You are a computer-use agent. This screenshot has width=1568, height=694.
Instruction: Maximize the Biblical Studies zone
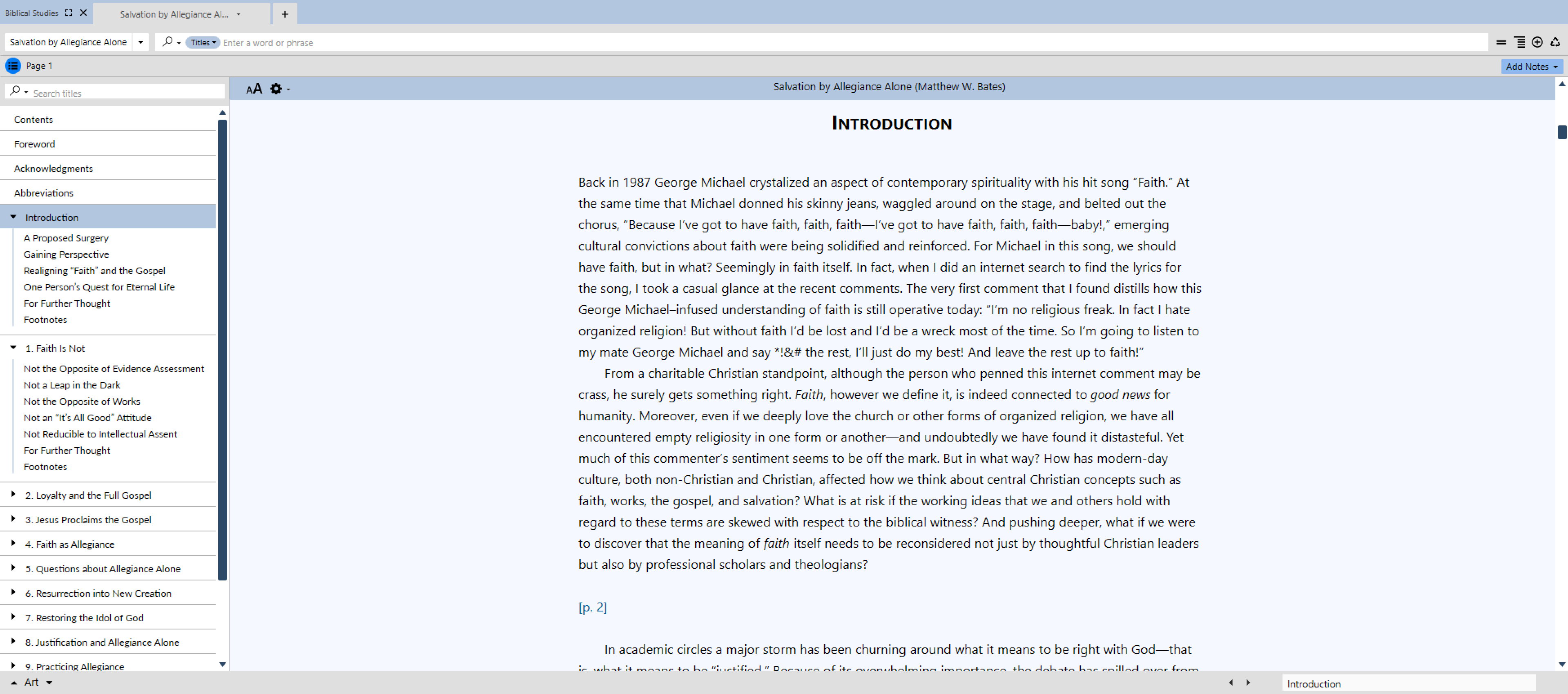tap(69, 13)
